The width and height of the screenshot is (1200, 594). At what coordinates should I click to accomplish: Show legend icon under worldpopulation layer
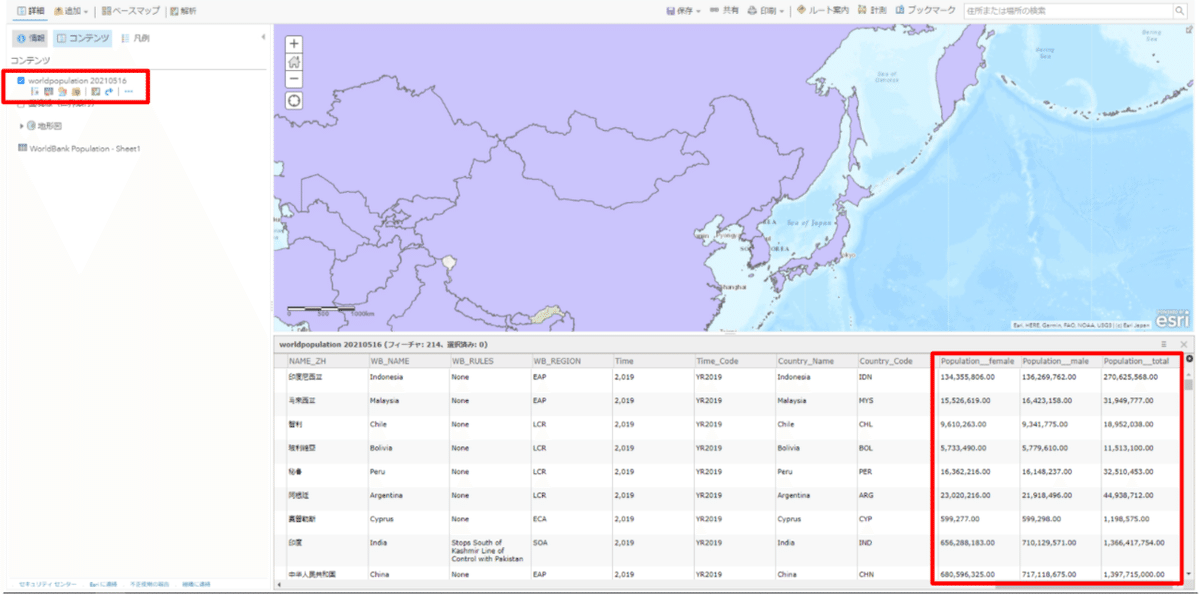pos(35,91)
